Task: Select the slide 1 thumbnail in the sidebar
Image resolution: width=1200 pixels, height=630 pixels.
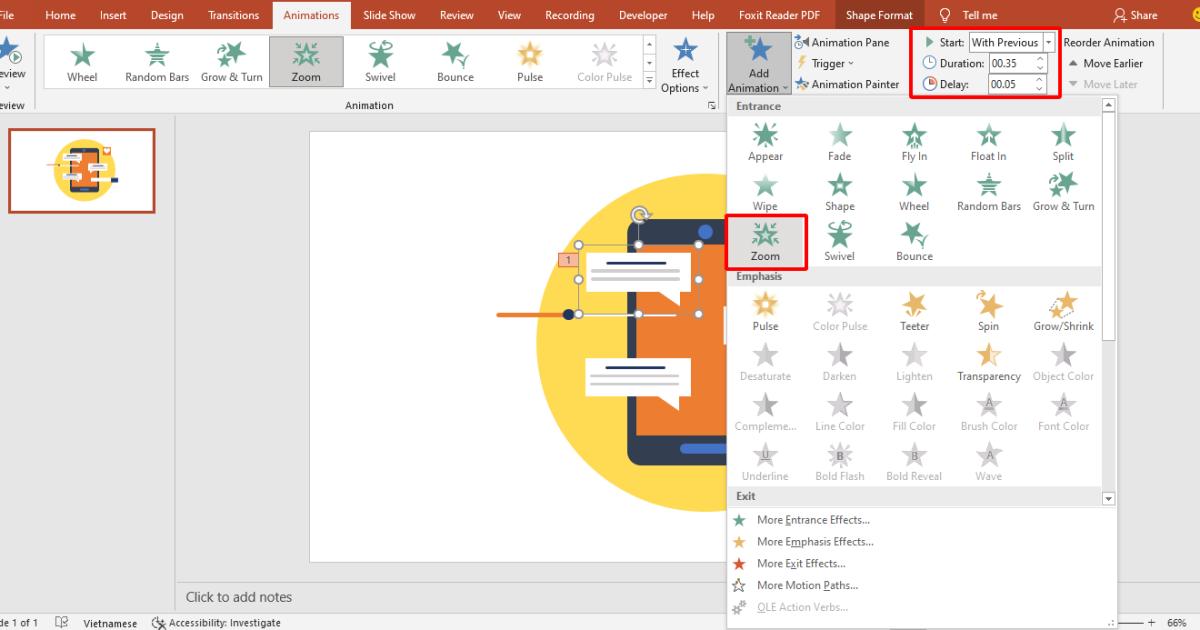Action: [81, 170]
